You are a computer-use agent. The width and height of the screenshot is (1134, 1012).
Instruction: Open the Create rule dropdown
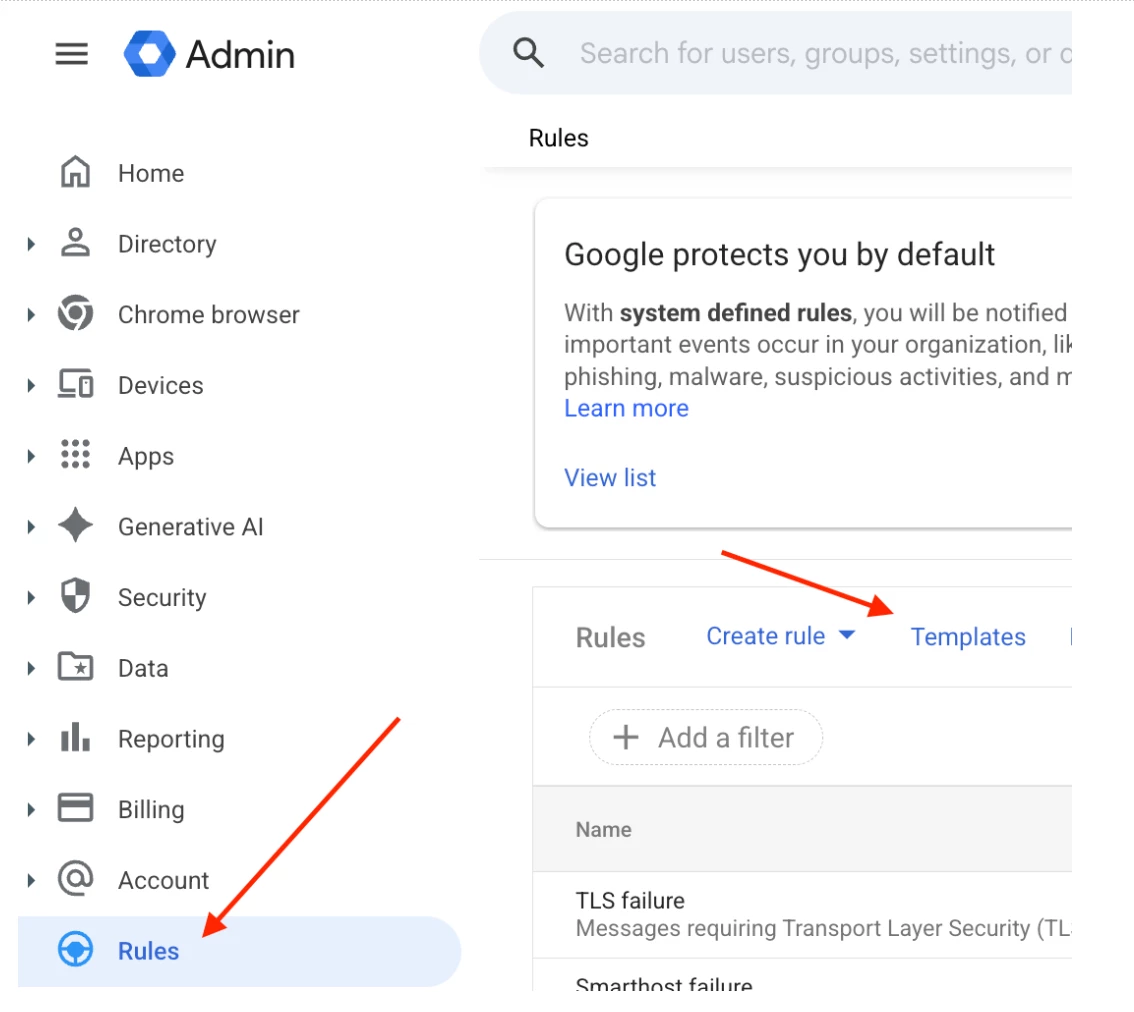click(x=780, y=636)
